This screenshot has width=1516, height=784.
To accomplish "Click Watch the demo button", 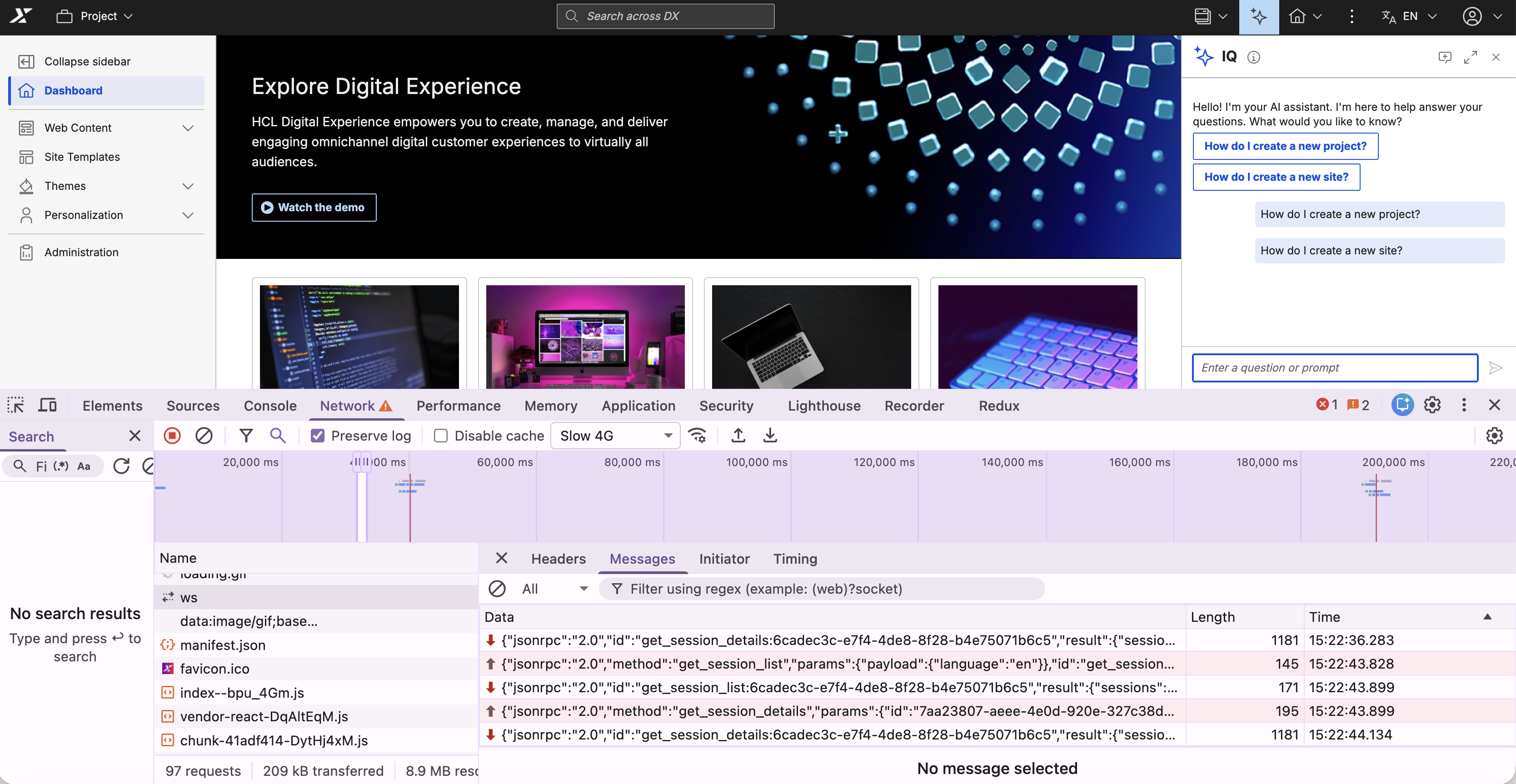I will (x=314, y=208).
